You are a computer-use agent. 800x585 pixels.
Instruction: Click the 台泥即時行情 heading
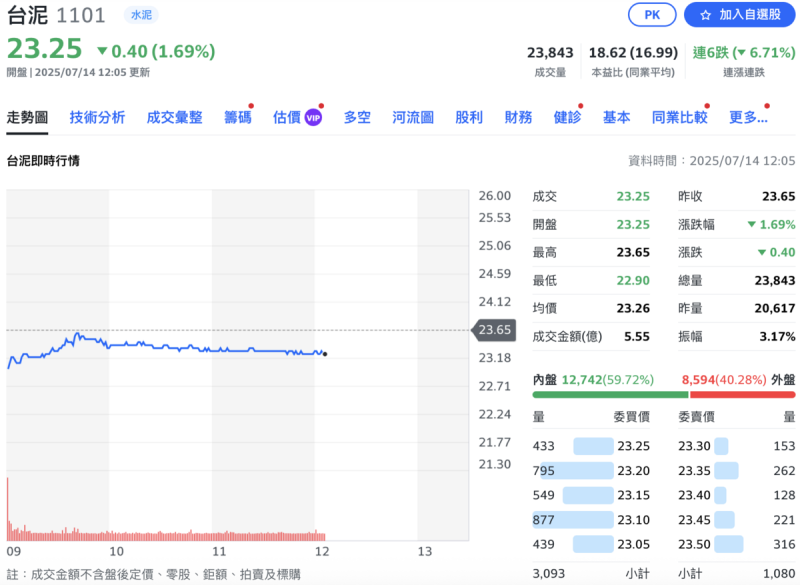43,161
